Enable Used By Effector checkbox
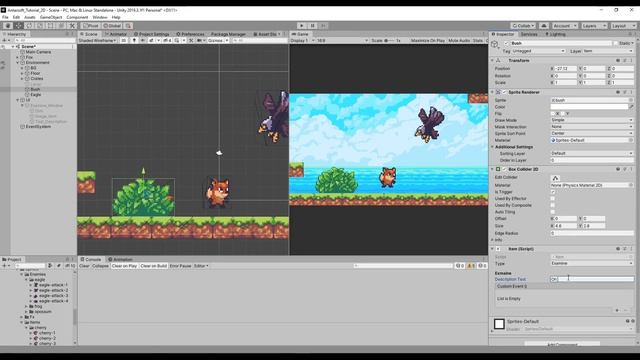The image size is (640, 360). click(x=553, y=198)
